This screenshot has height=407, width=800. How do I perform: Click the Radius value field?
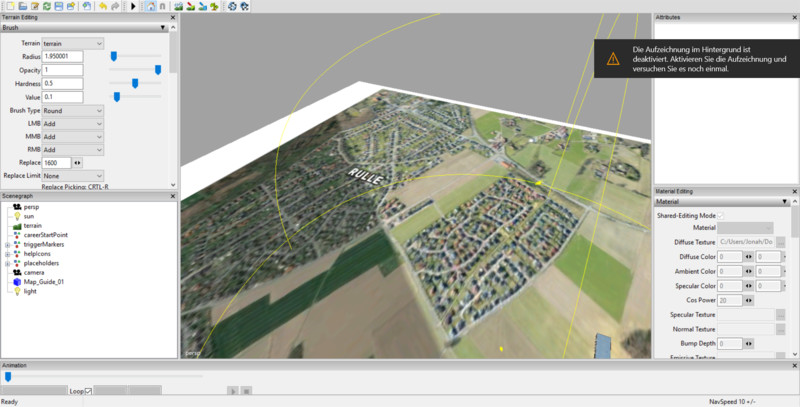click(62, 57)
